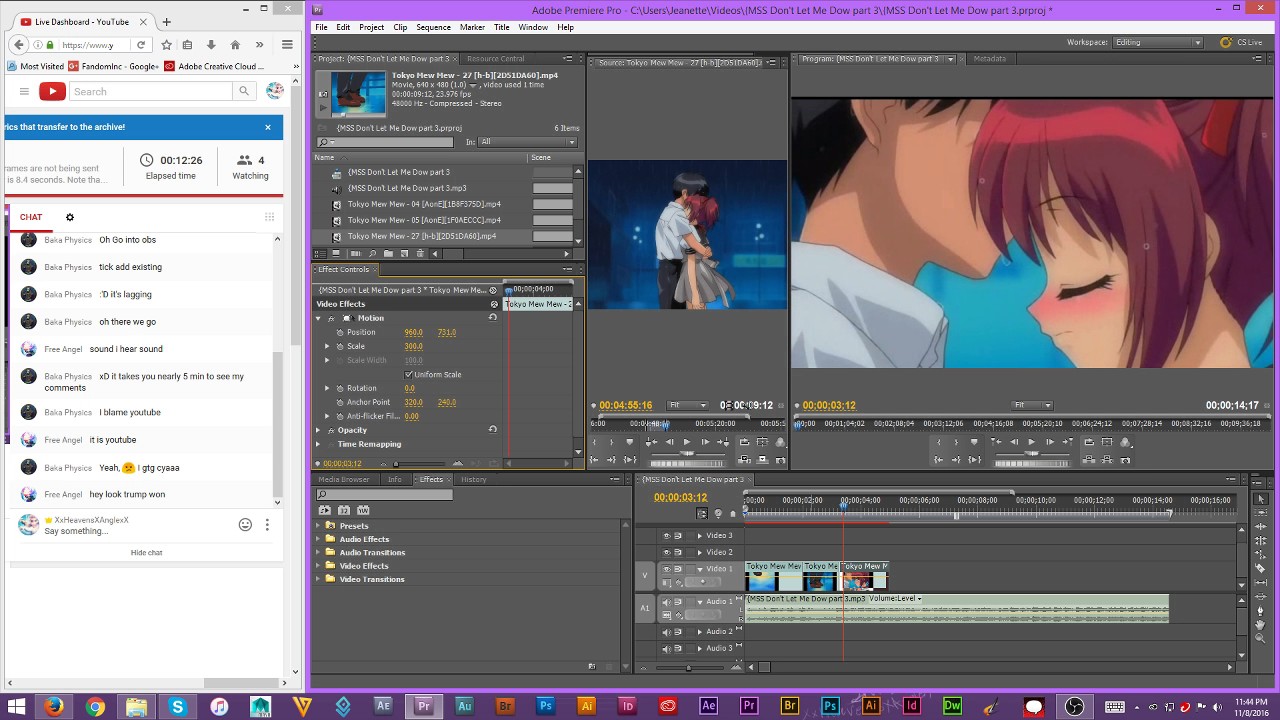Expand Video Transitions folder
This screenshot has width=1280, height=720.
pos(319,579)
